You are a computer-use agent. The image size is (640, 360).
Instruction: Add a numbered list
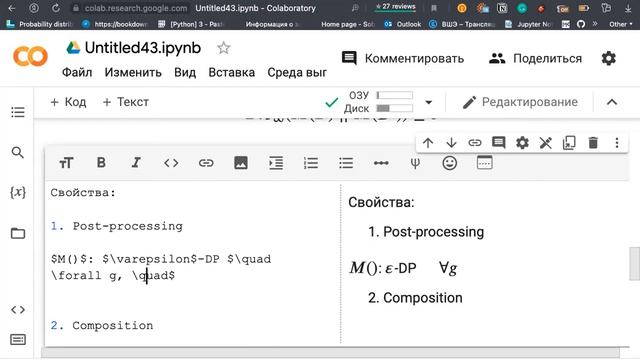(311, 163)
